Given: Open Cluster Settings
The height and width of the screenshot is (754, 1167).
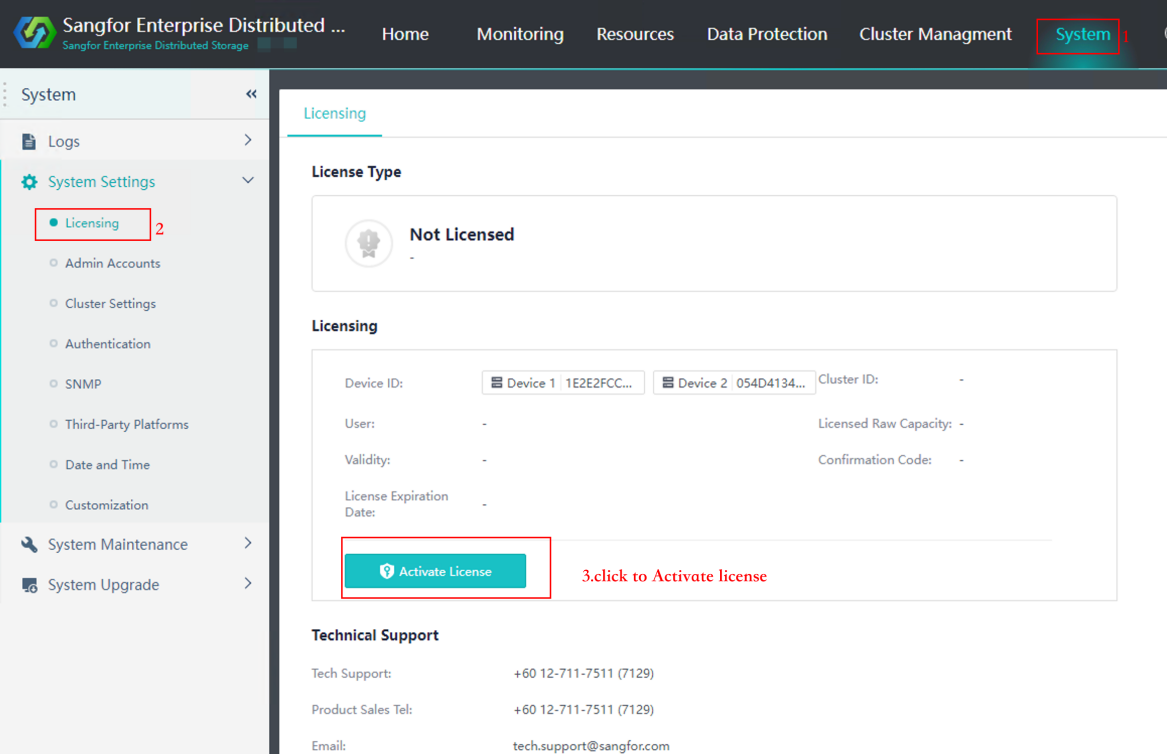Looking at the screenshot, I should (110, 304).
